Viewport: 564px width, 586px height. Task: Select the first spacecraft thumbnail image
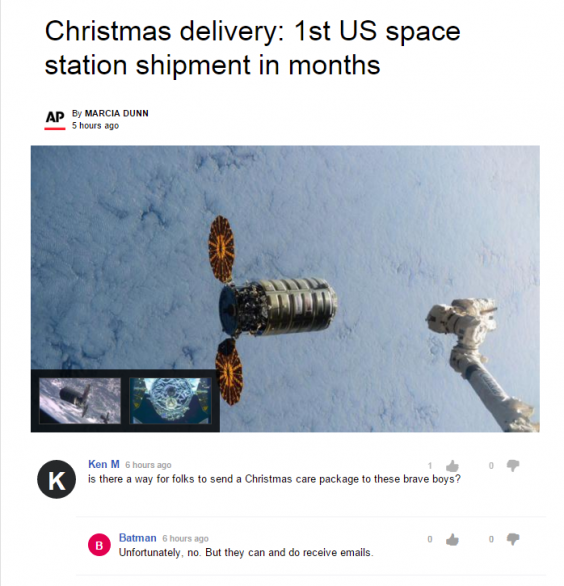click(80, 401)
